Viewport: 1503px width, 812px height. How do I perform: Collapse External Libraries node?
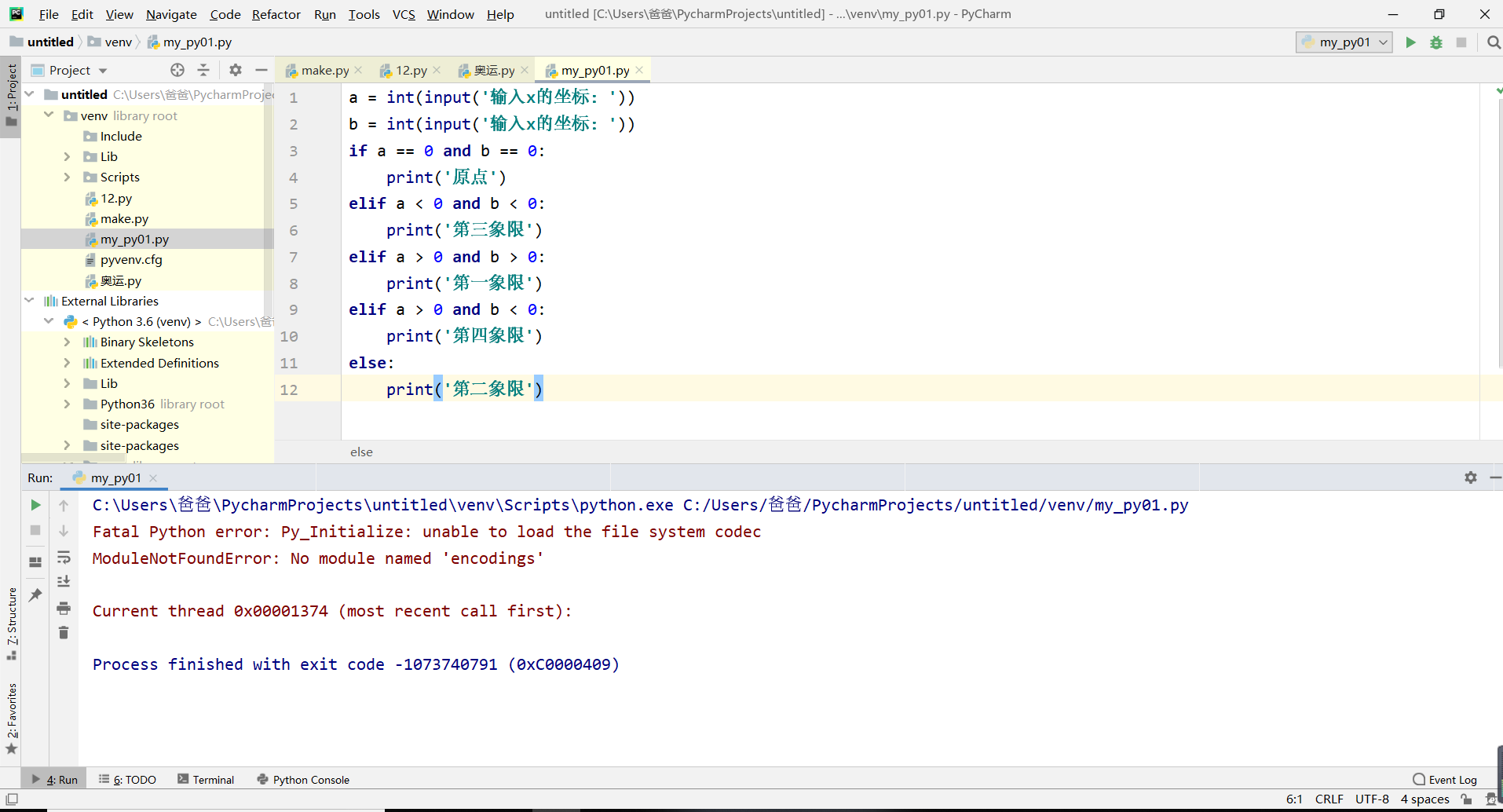click(30, 301)
